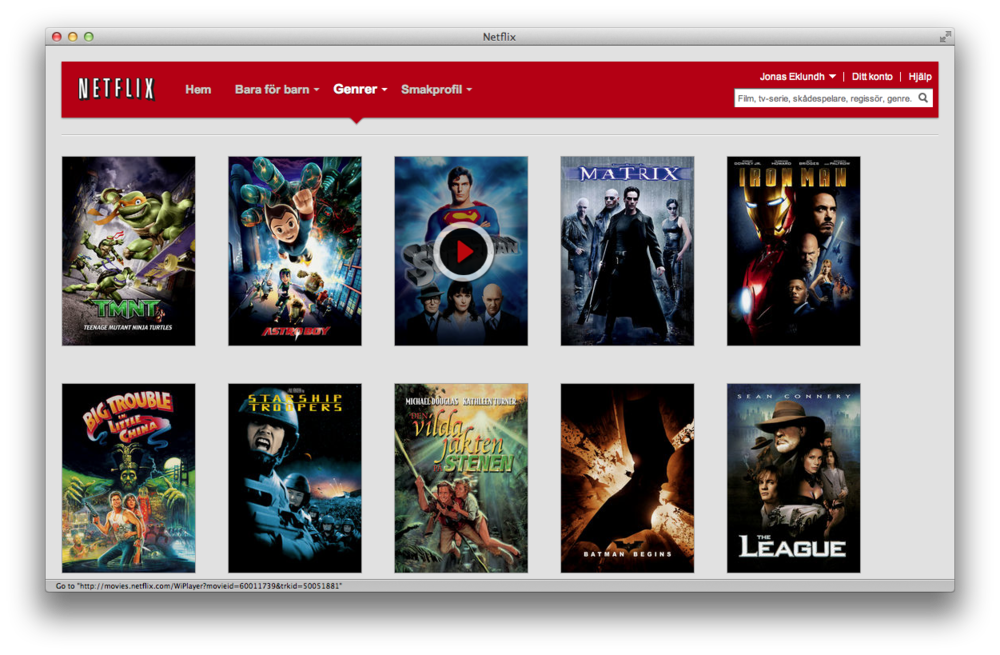The image size is (1000, 655).
Task: Select the TMNT movie poster
Action: click(x=128, y=251)
